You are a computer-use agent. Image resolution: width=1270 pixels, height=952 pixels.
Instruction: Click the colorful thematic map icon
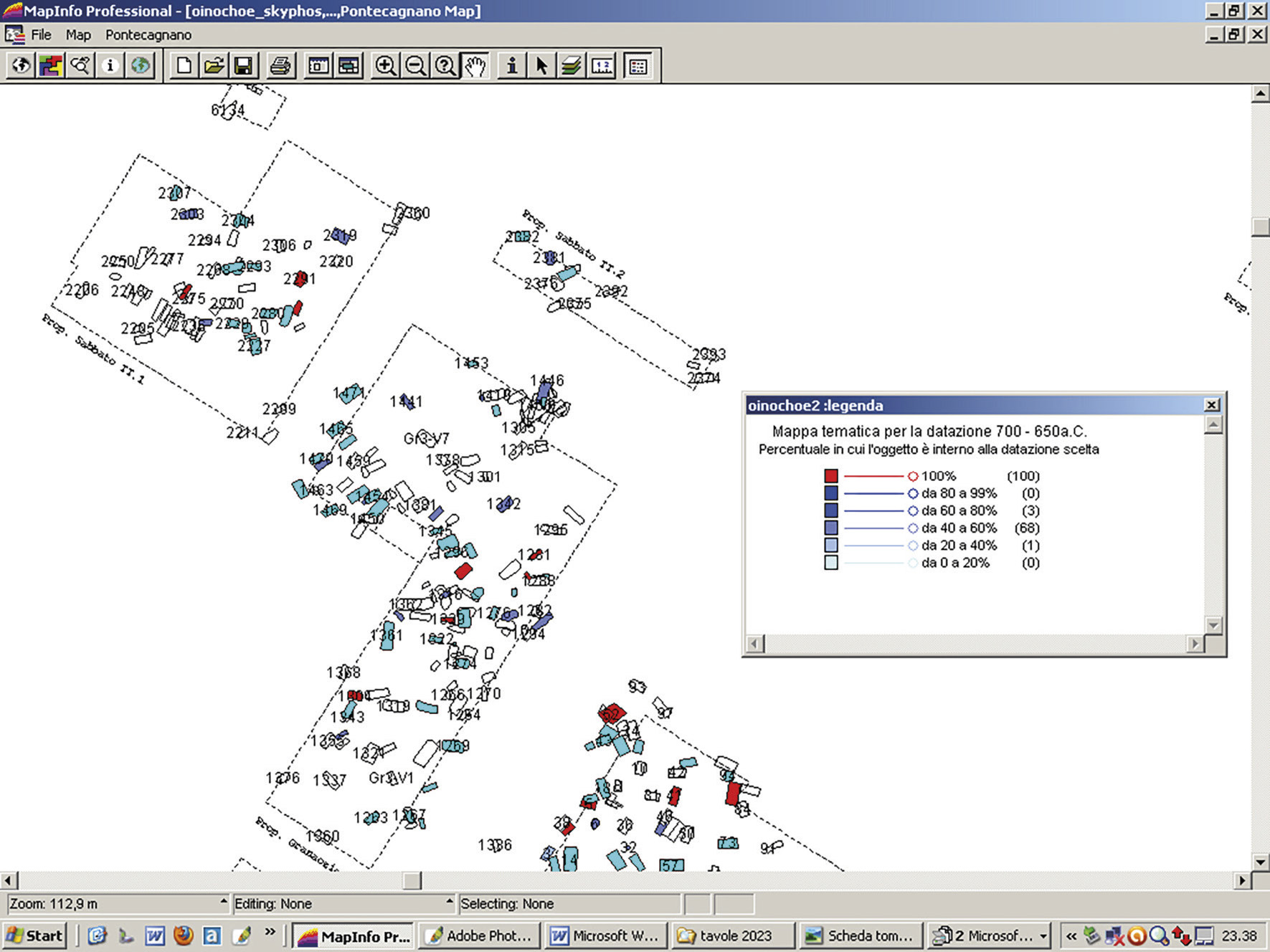(x=51, y=66)
